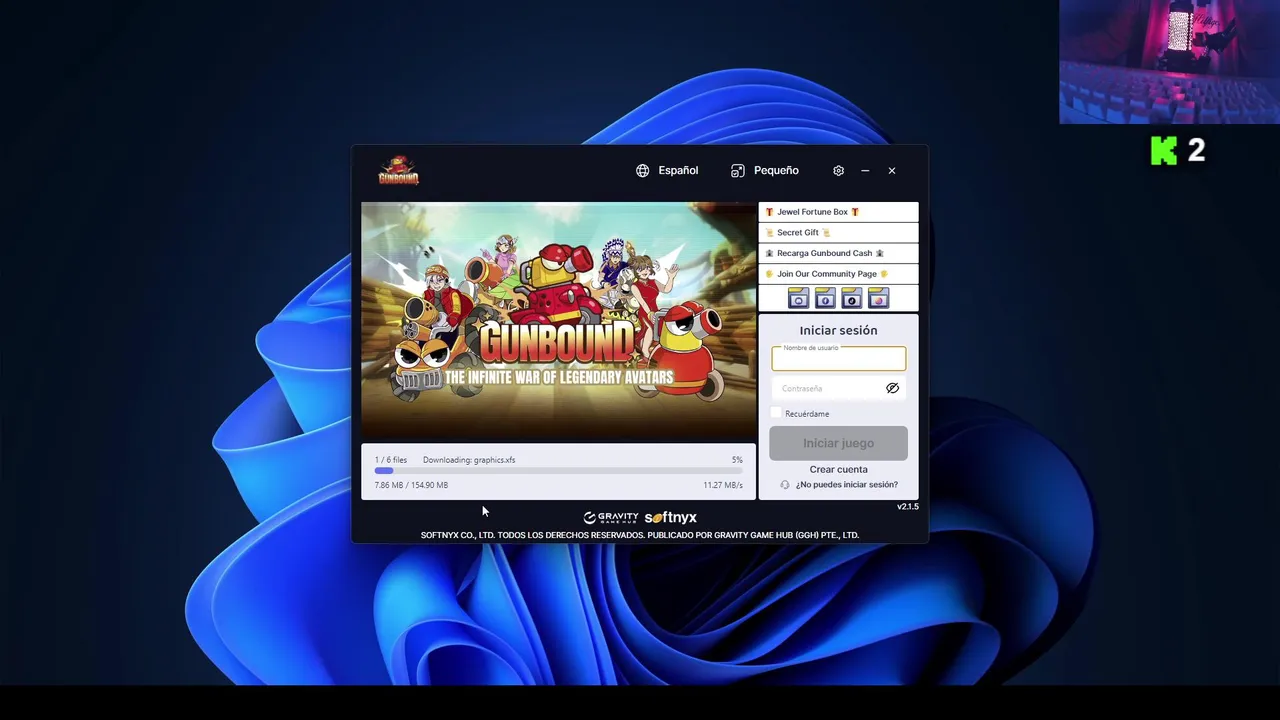Click the "1 / 6 files" counter
Viewport: 1280px width, 720px height.
coord(390,460)
